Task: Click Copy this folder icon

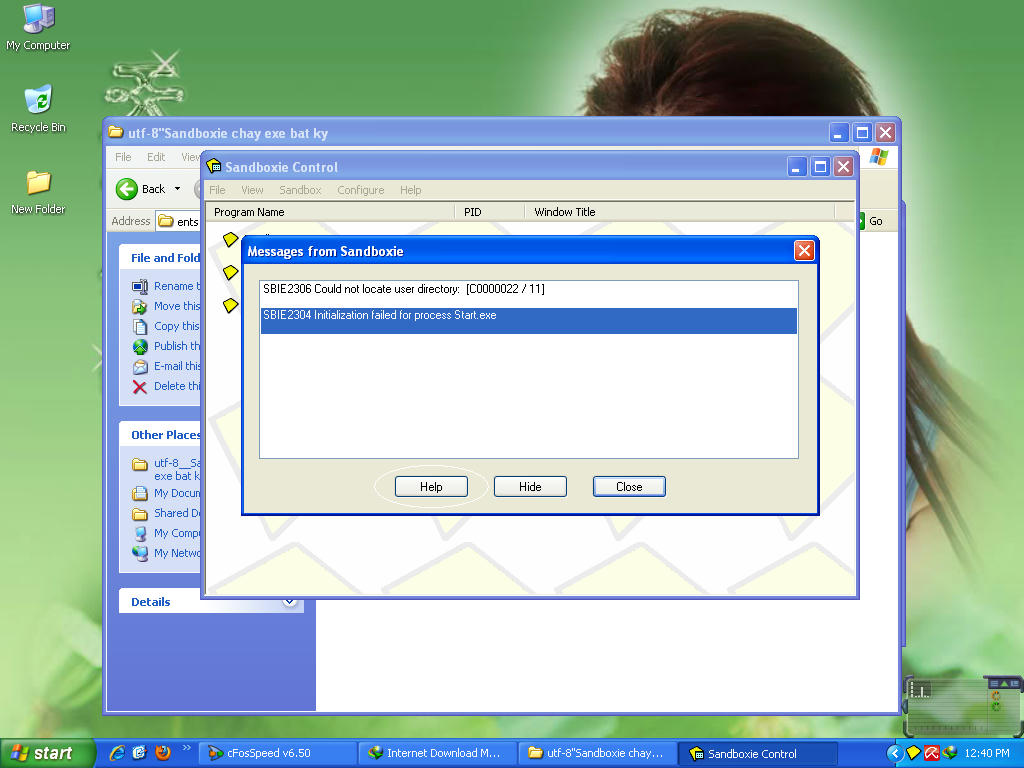Action: (140, 327)
